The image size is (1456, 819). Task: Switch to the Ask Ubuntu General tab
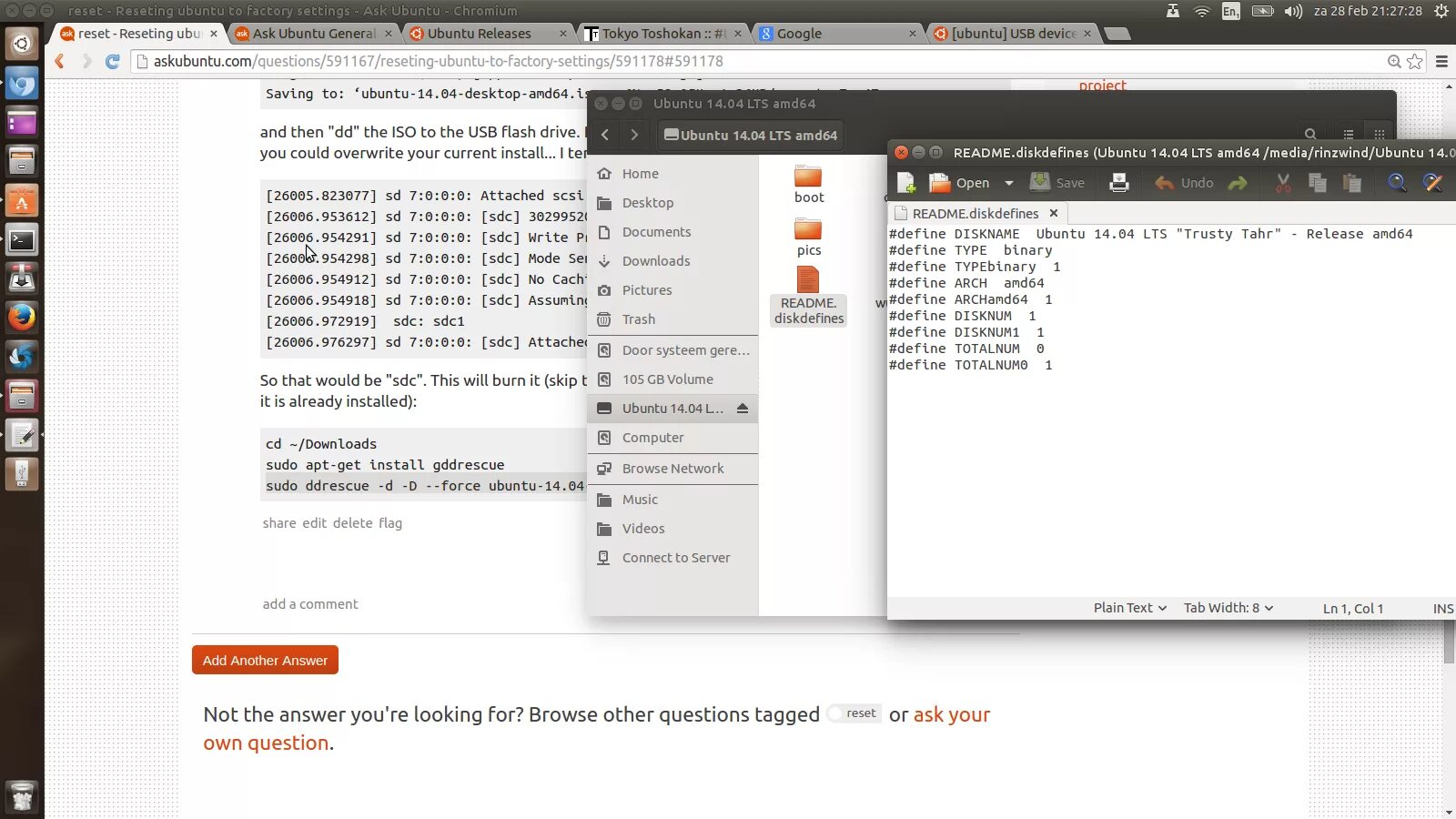pyautogui.click(x=314, y=34)
